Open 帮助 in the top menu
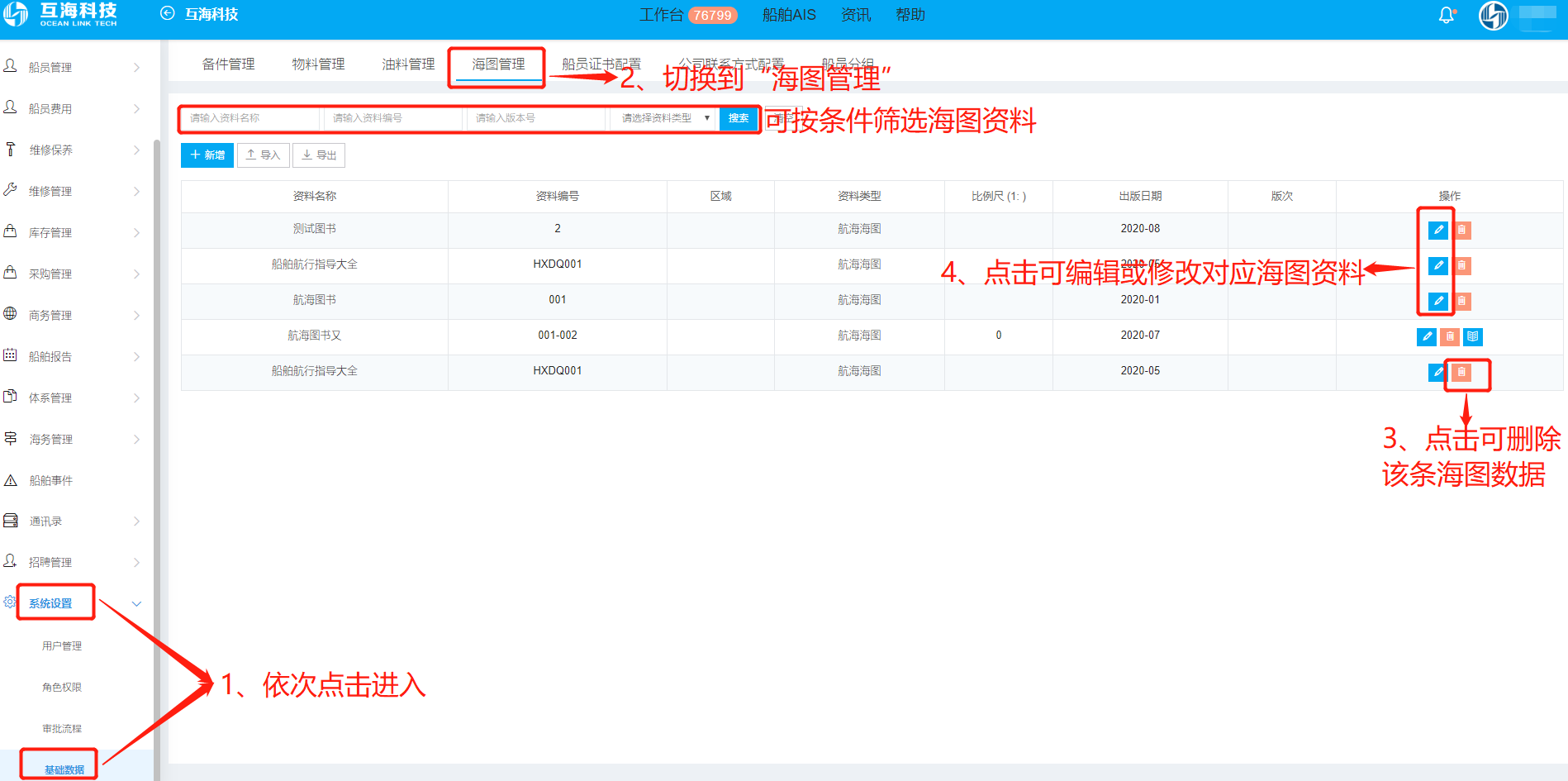Viewport: 1568px width, 781px height. pos(910,15)
